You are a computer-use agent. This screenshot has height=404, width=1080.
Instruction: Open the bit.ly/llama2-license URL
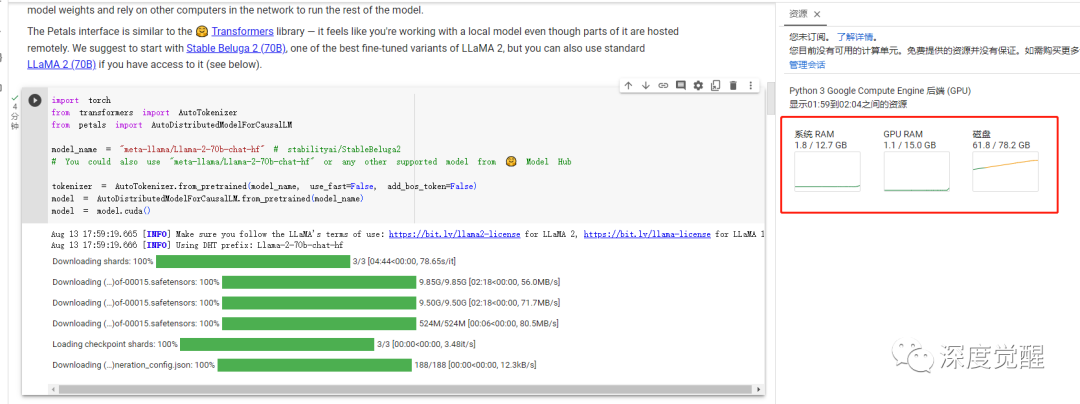click(455, 234)
